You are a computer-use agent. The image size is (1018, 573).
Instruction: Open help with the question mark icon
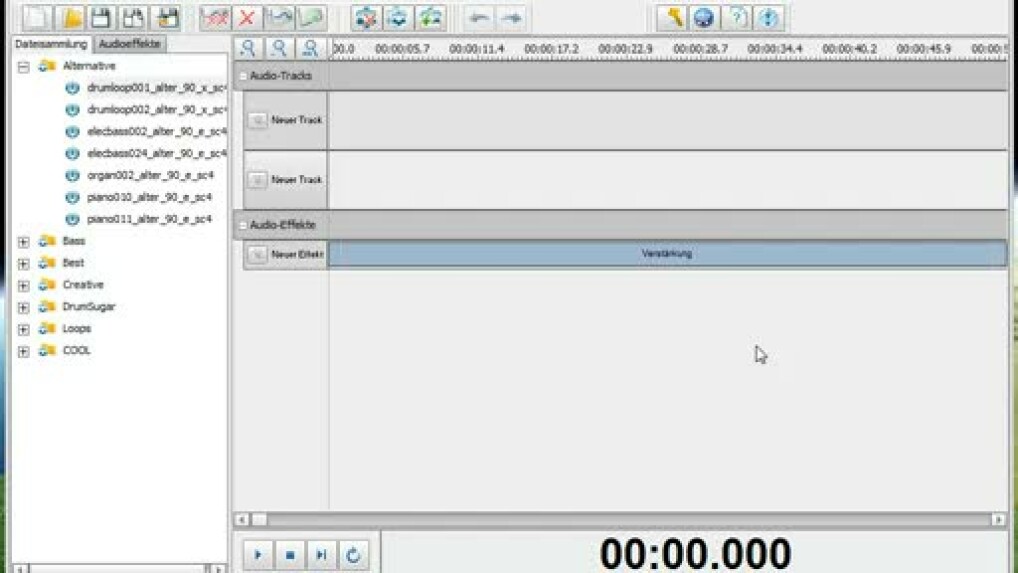click(x=736, y=17)
